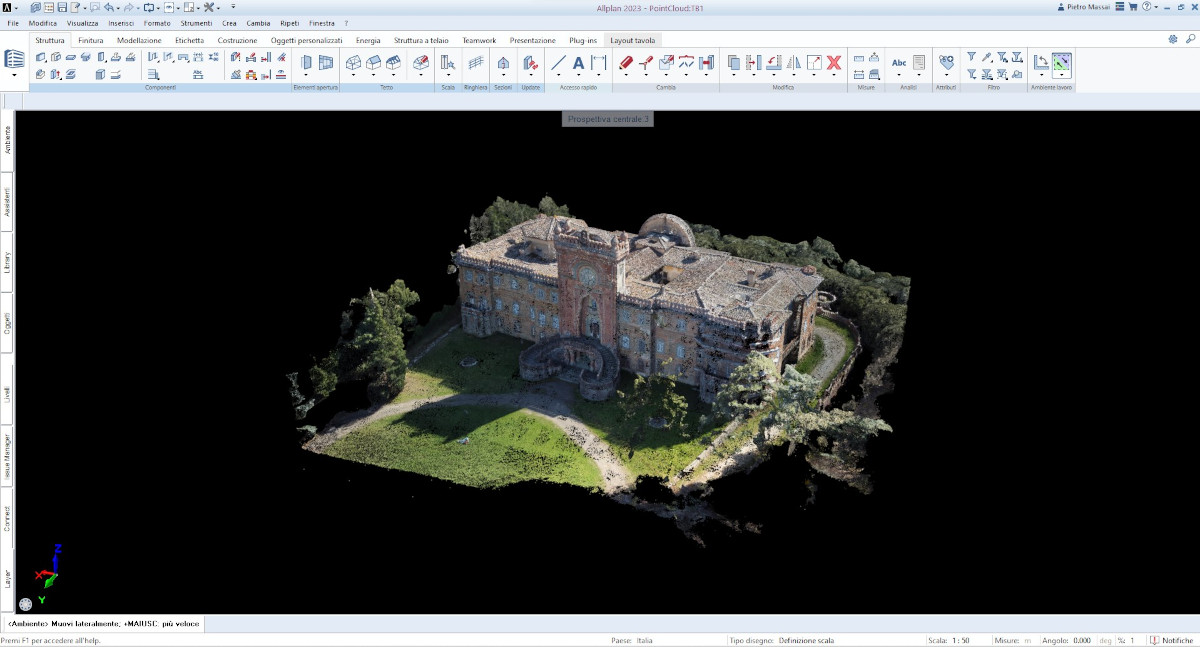The image size is (1200, 647).
Task: Open dropdown arrow under Scala stair tool
Action: point(448,75)
